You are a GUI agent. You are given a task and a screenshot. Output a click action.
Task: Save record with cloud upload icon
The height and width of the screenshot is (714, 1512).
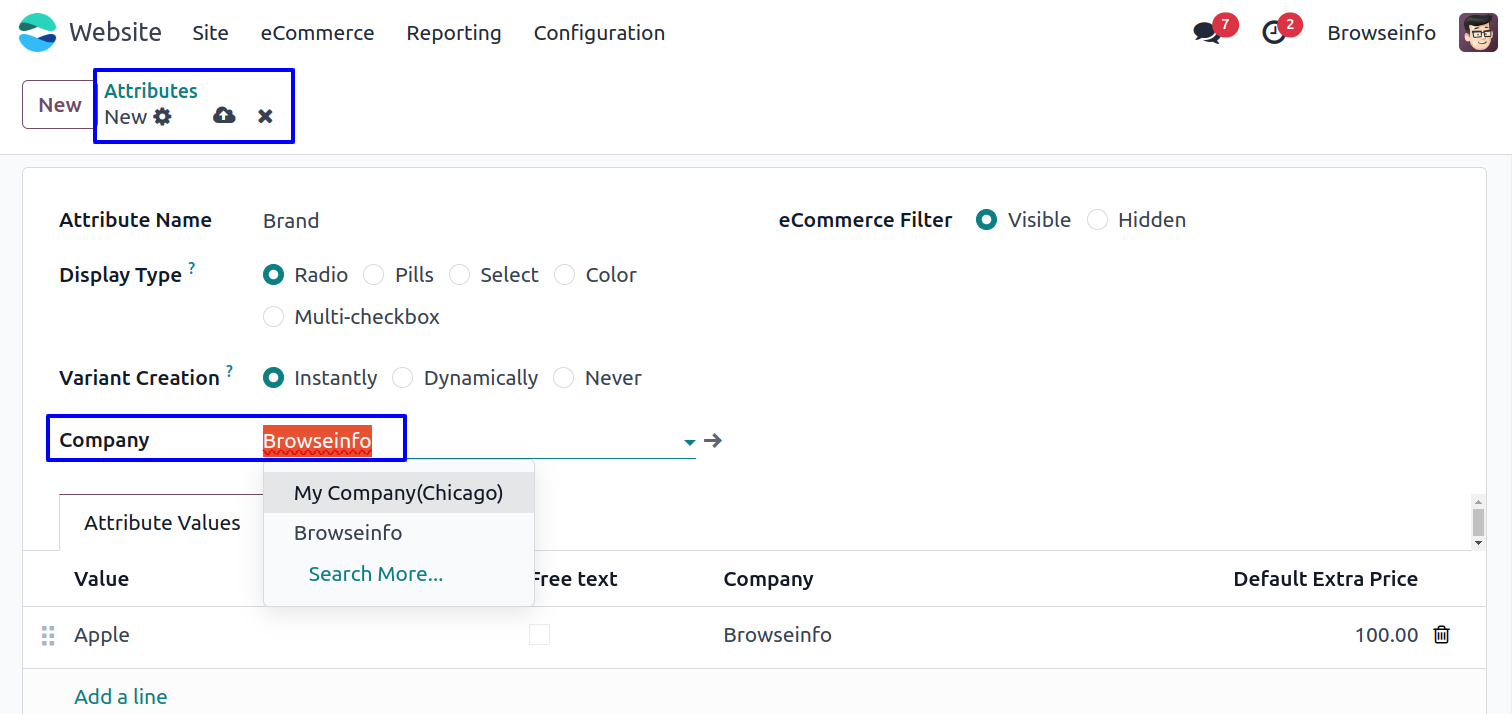pos(224,116)
